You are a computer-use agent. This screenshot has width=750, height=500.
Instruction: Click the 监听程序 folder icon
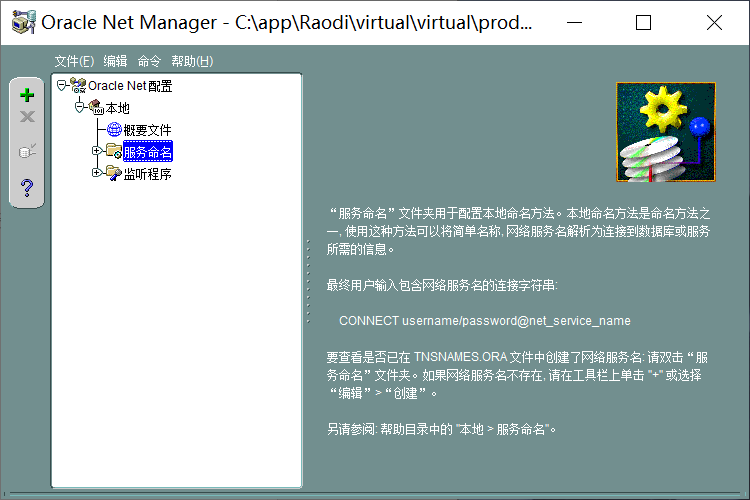pos(114,173)
